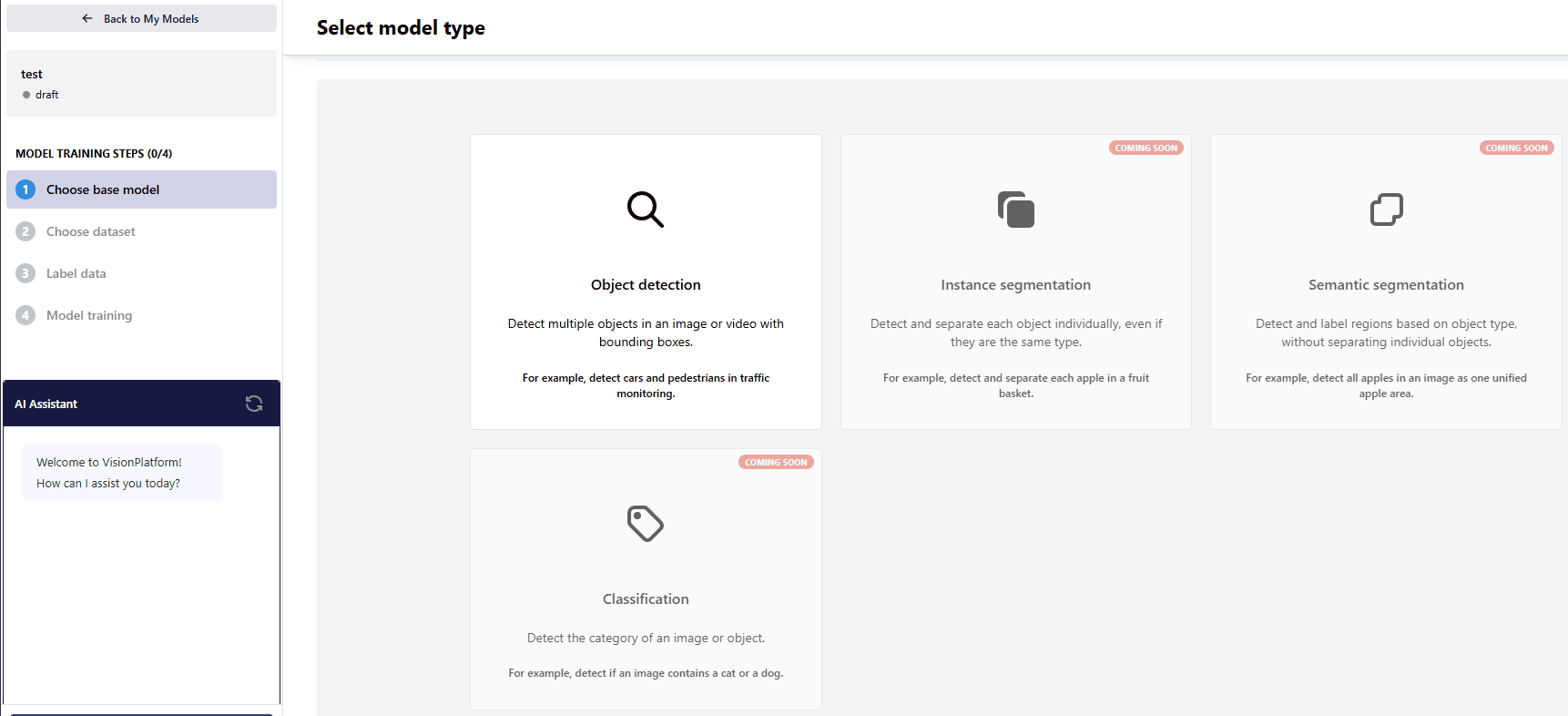Image resolution: width=1568 pixels, height=716 pixels.
Task: Click the step 4 number badge
Action: coord(25,315)
